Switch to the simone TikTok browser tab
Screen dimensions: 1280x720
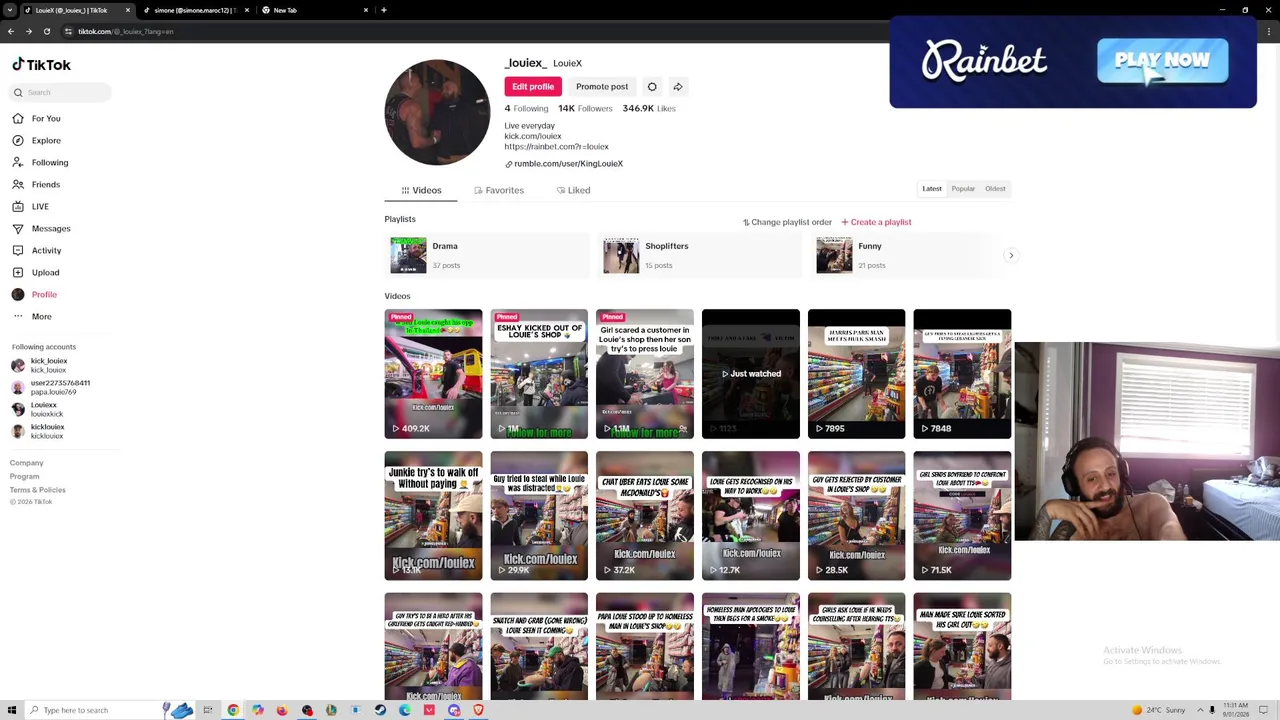click(x=195, y=10)
